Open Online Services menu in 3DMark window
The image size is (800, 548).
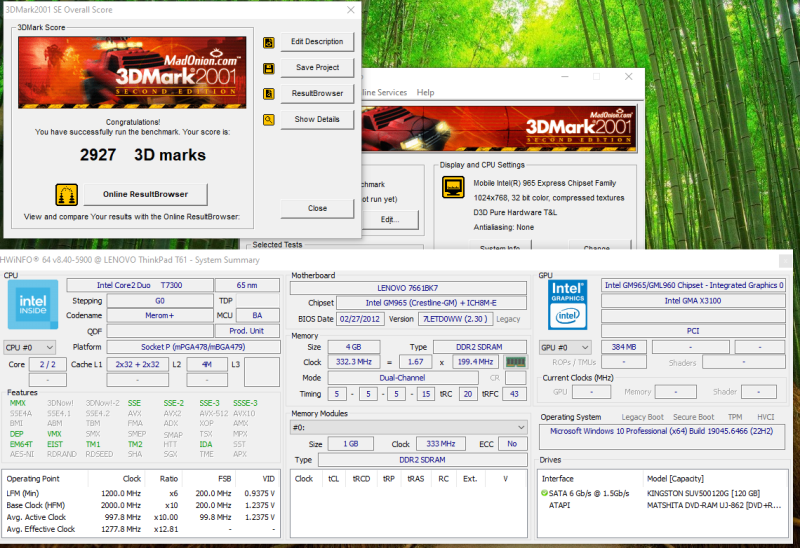[x=385, y=92]
